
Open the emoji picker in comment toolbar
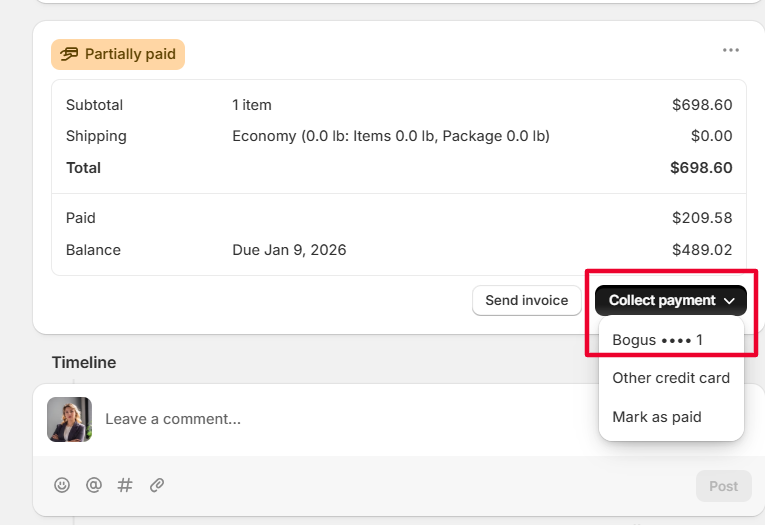pyautogui.click(x=62, y=485)
